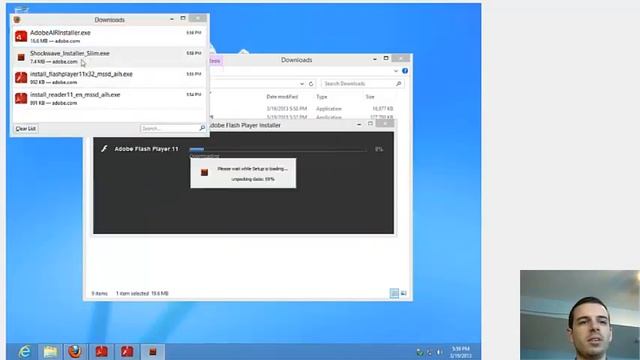Sort files by Date modified column
Screen dimensions: 640x360
click(282, 97)
